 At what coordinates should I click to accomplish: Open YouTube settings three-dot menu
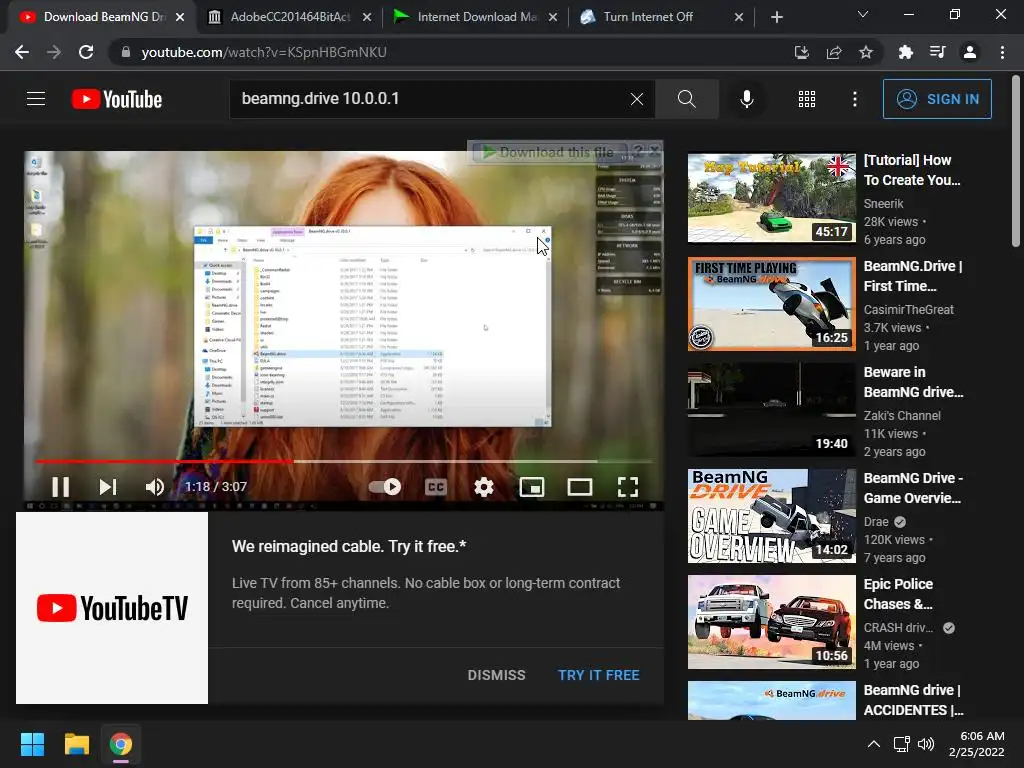854,99
